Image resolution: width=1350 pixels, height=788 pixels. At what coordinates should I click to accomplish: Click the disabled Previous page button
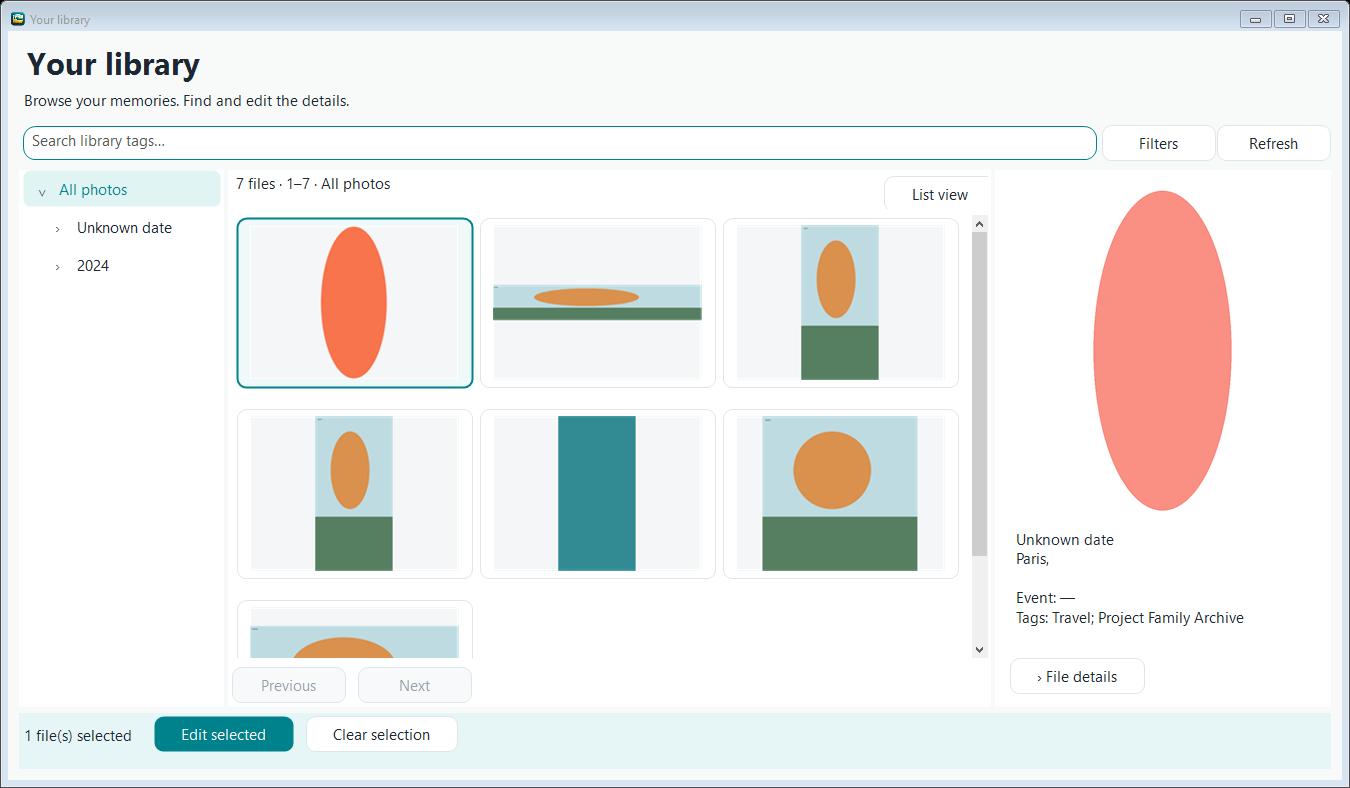coord(289,685)
